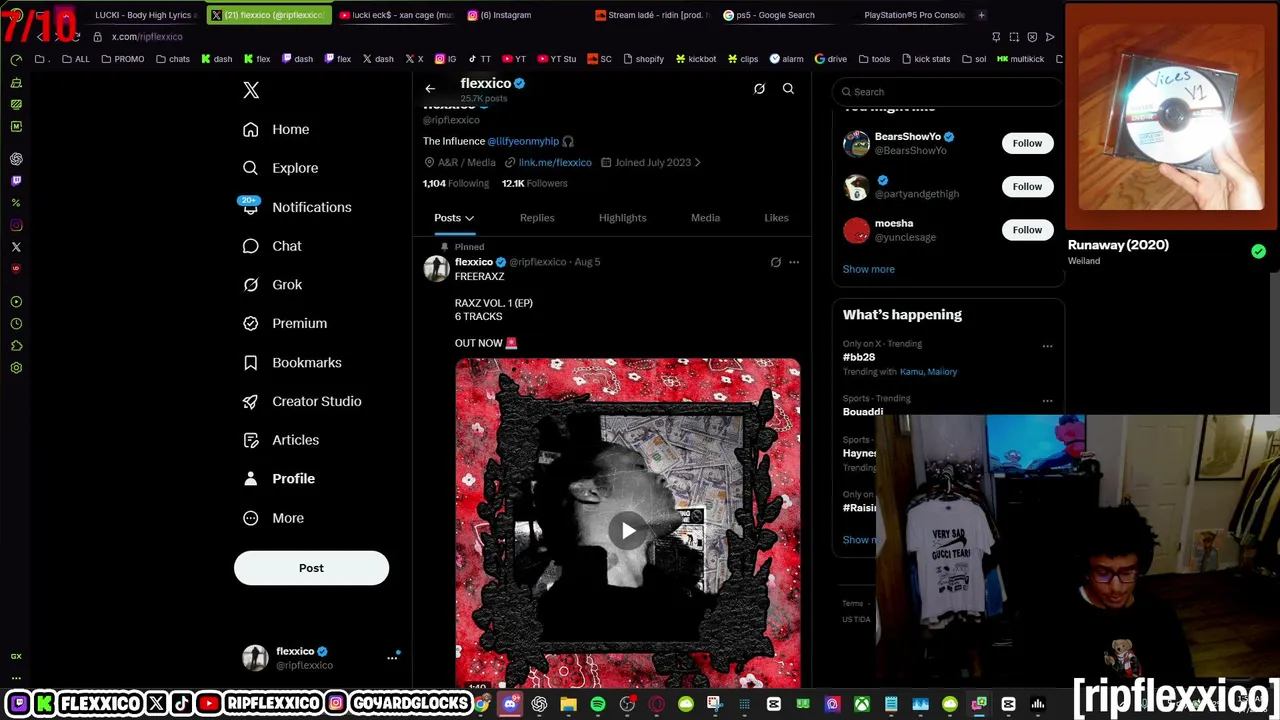Open the Xbox app from the taskbar
This screenshot has width=1280, height=720.
[861, 704]
